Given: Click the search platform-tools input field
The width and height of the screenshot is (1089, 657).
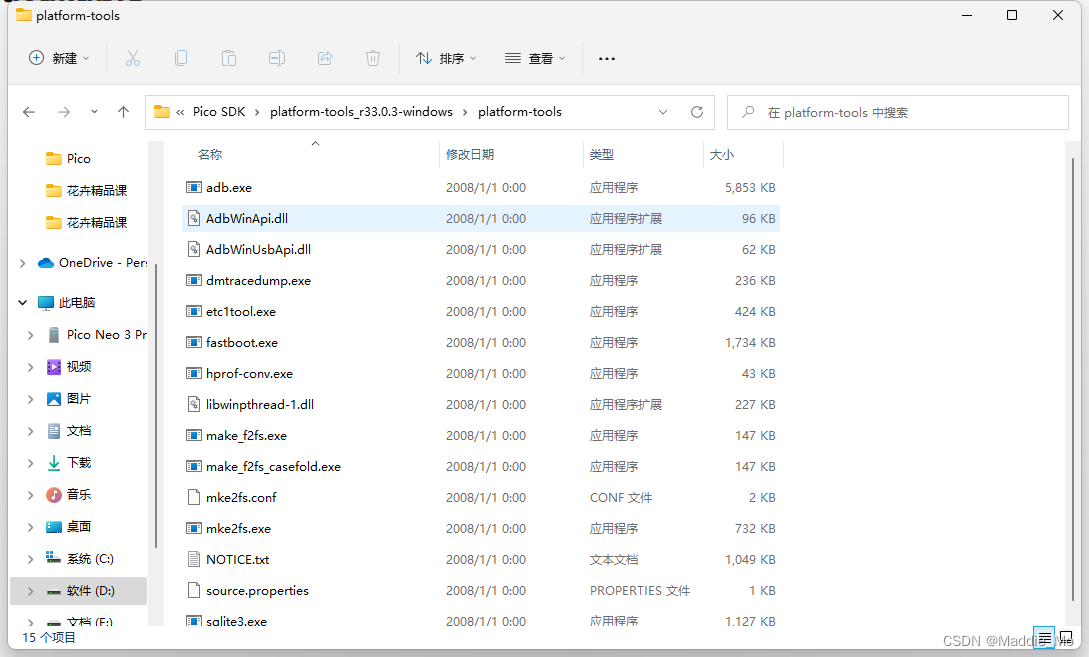Looking at the screenshot, I should 897,113.
